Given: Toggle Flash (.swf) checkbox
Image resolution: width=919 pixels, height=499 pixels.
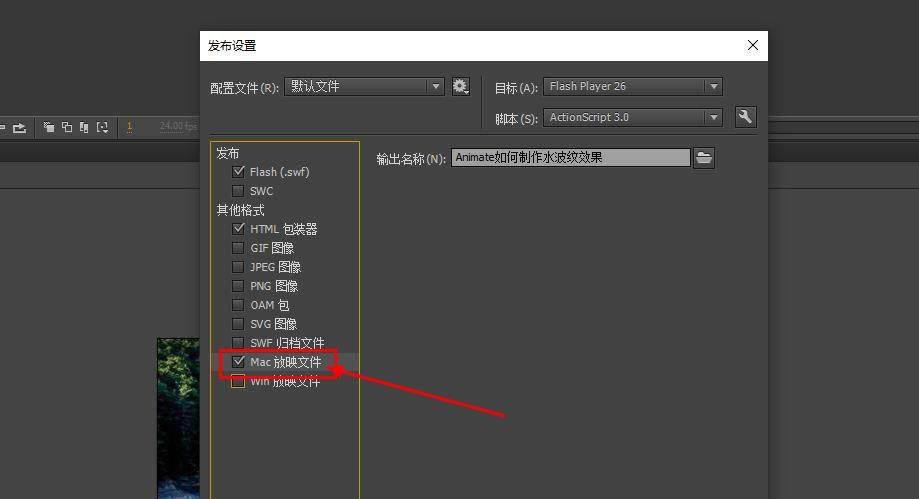Looking at the screenshot, I should pyautogui.click(x=238, y=172).
